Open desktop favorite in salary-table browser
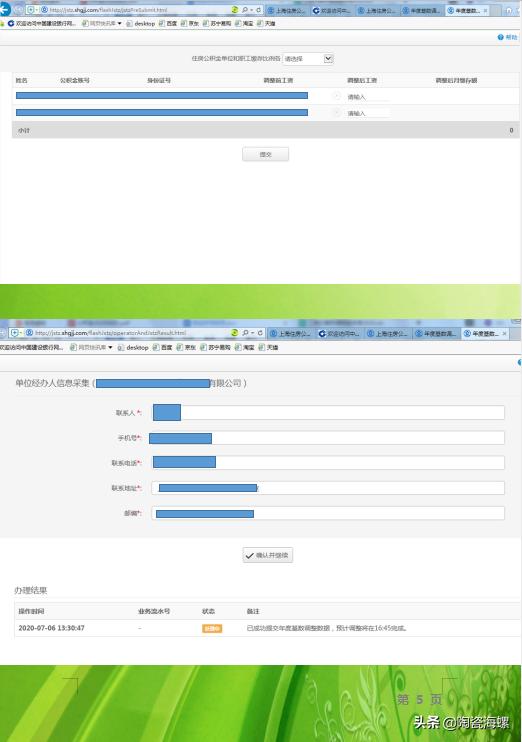 click(141, 23)
